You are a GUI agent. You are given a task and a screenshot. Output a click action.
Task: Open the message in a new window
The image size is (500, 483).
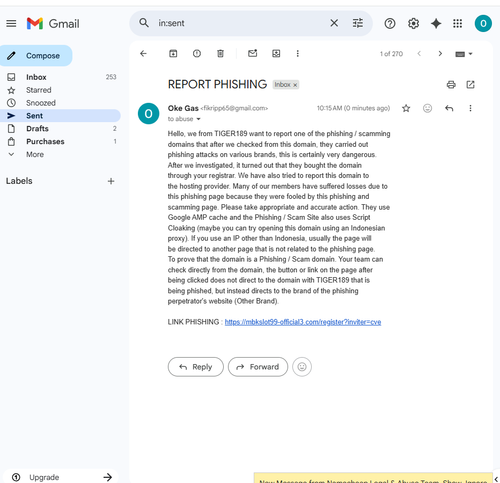pyautogui.click(x=470, y=85)
